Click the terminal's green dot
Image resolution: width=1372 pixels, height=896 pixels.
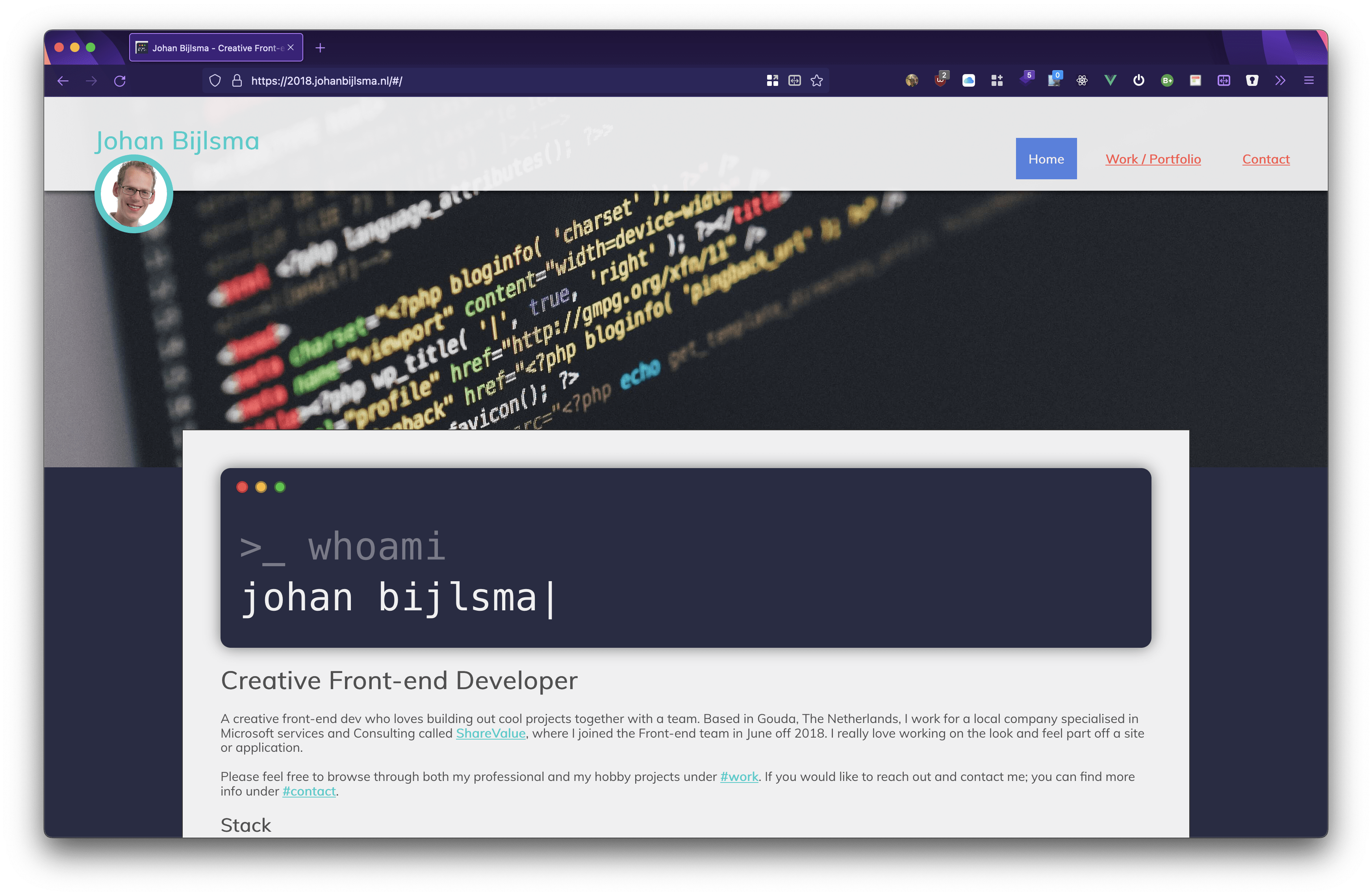pos(280,487)
